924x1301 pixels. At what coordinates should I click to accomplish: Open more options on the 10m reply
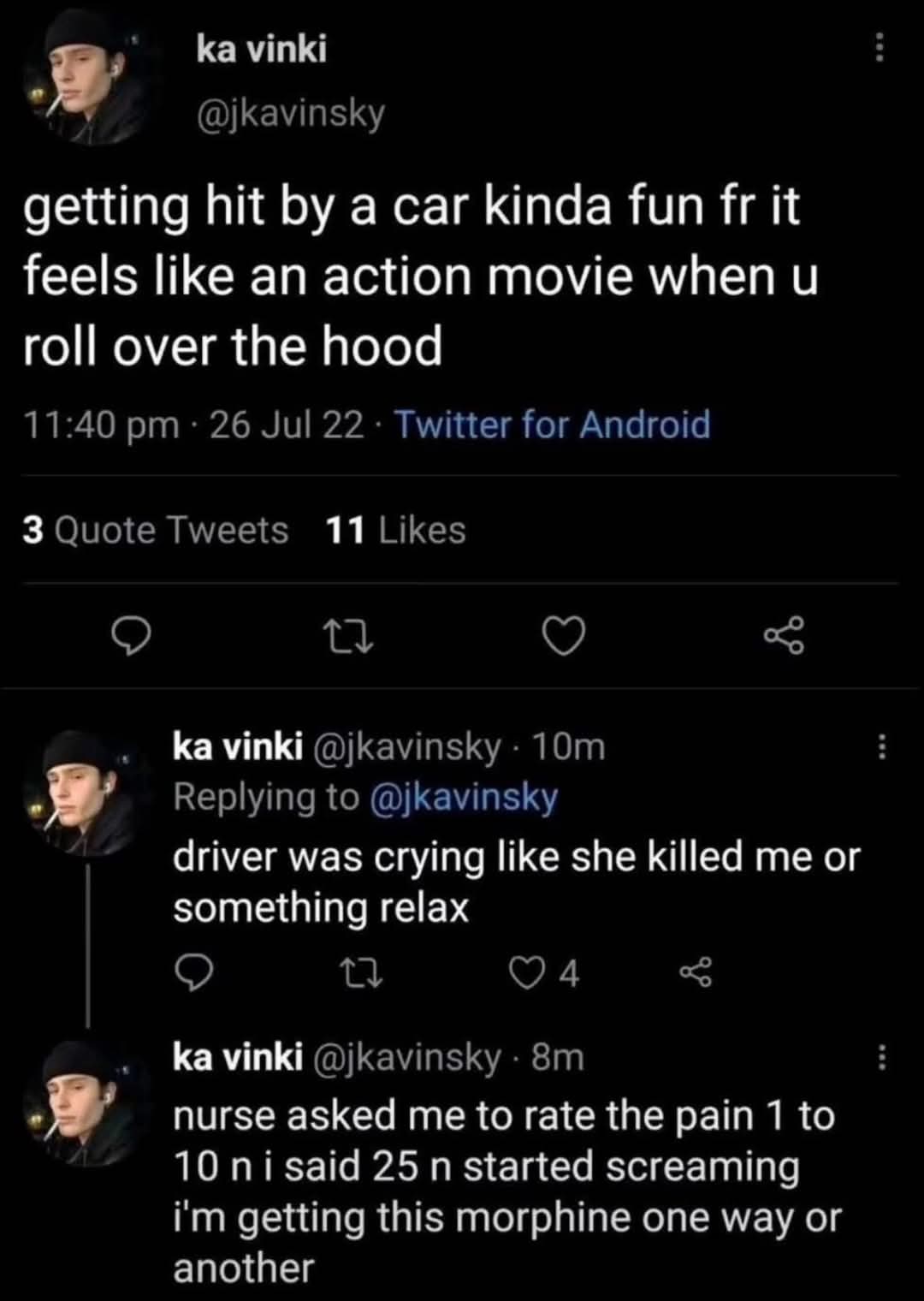click(x=883, y=748)
